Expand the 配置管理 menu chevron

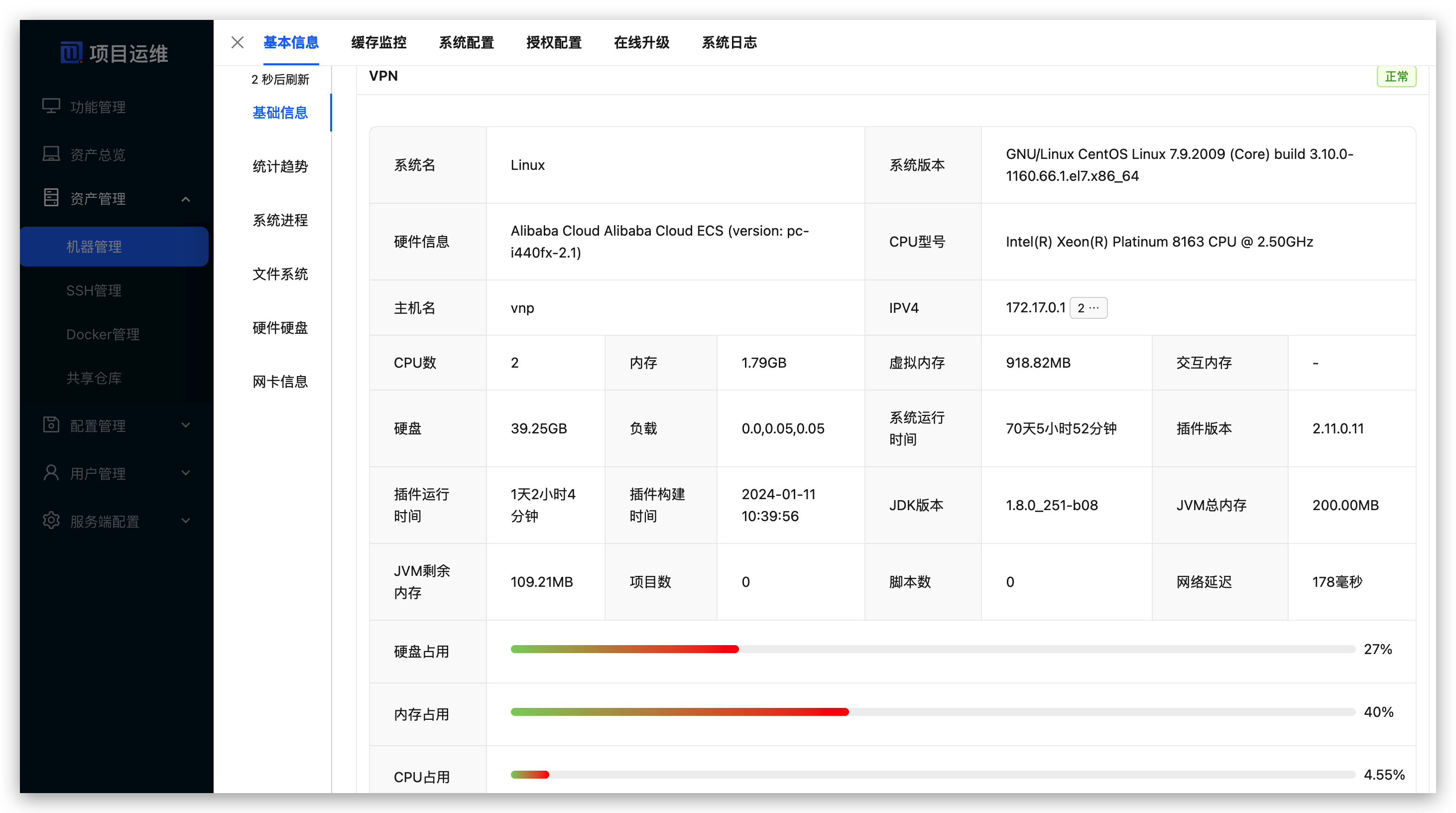[185, 425]
